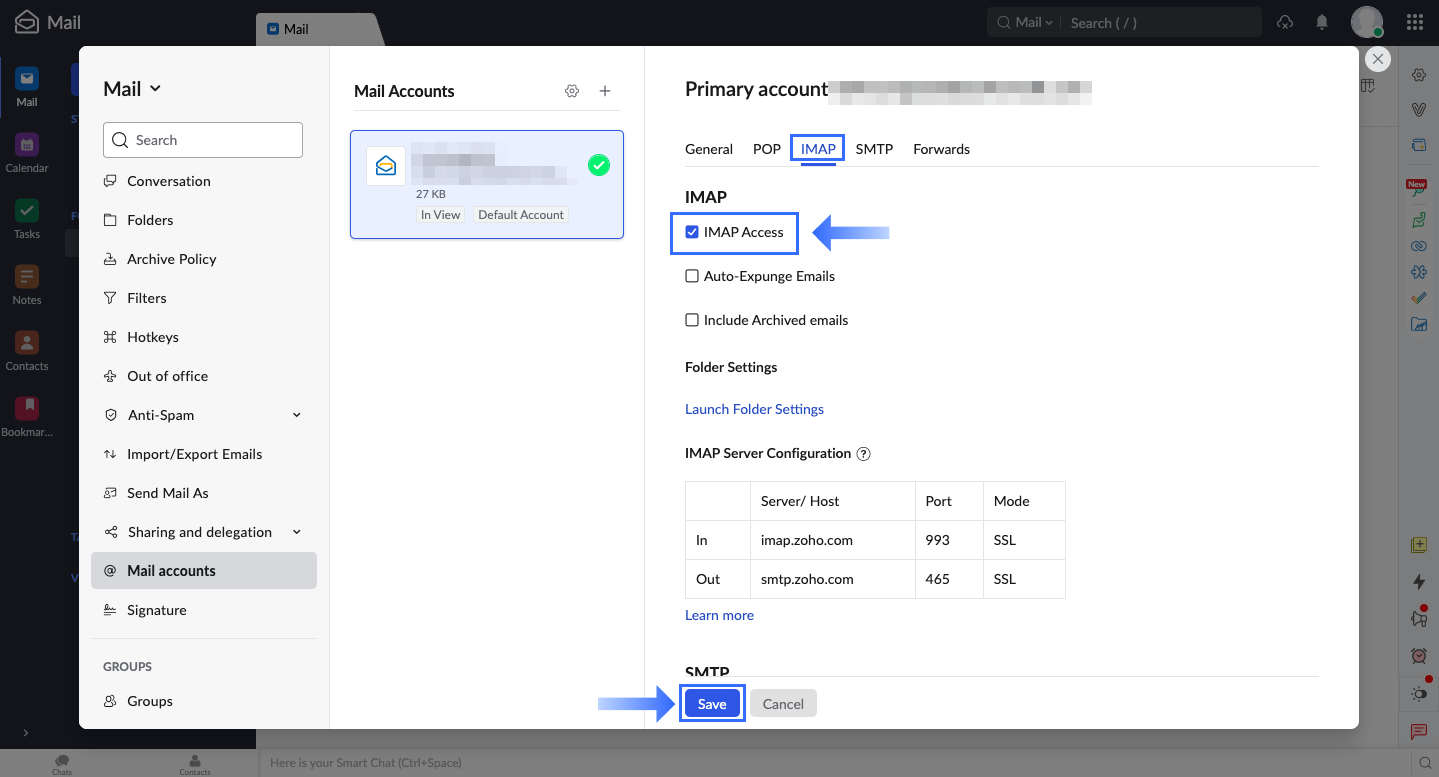This screenshot has width=1439, height=777.
Task: Open the Zoho apps grid icon
Action: pos(1415,21)
